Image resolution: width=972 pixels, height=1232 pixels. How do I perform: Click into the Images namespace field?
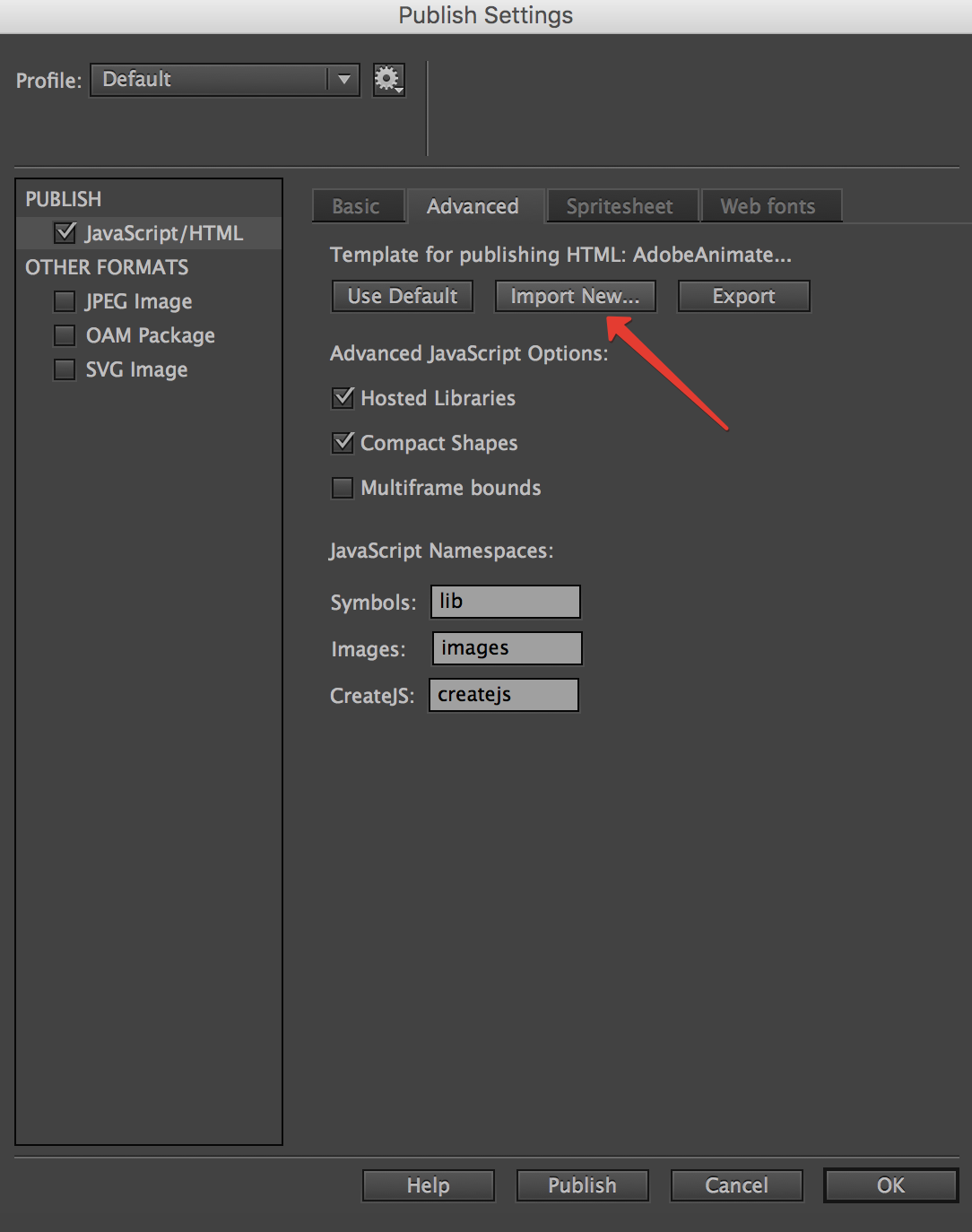508,648
